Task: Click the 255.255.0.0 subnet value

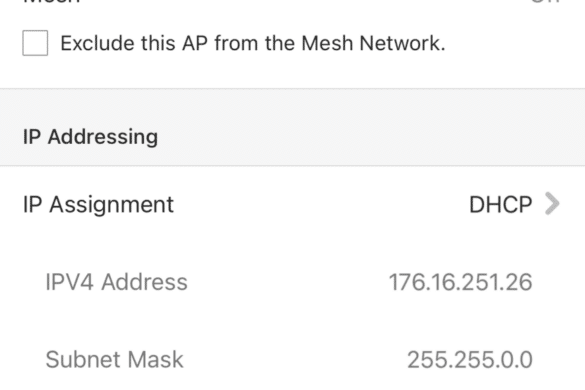Action: coord(470,359)
